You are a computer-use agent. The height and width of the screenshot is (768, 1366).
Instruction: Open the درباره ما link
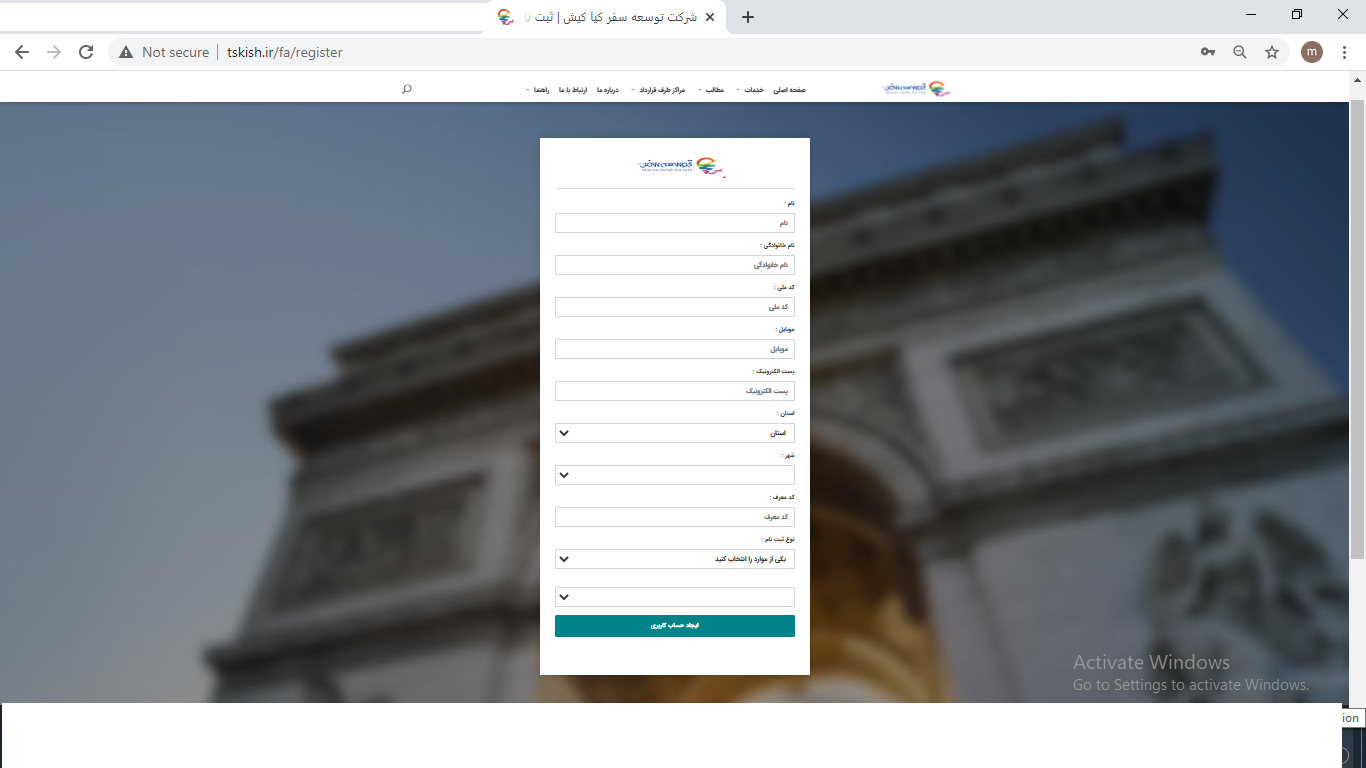608,90
